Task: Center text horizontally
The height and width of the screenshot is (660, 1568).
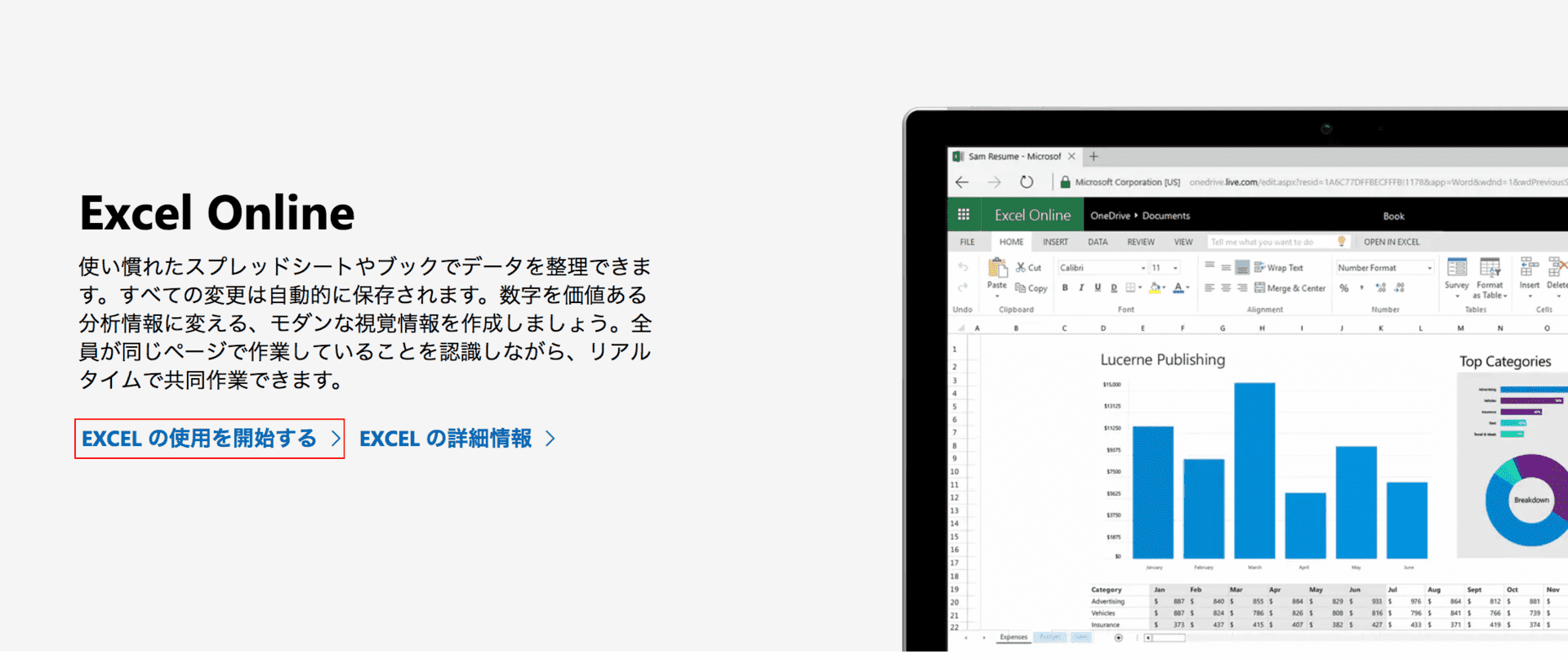Action: coord(1226,288)
